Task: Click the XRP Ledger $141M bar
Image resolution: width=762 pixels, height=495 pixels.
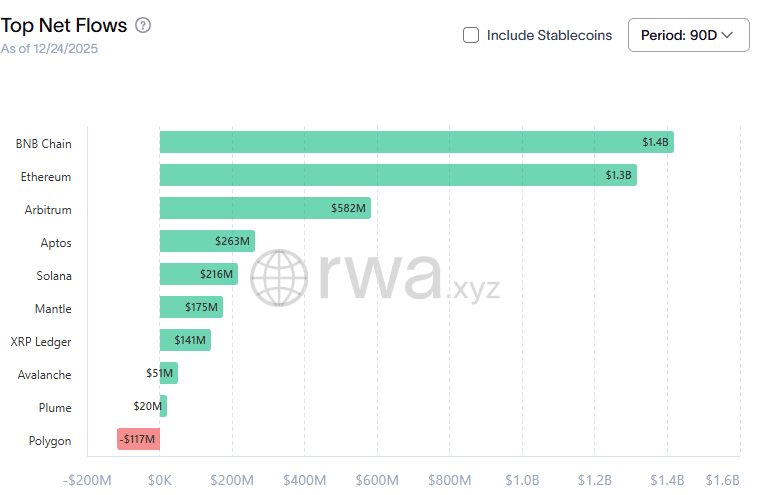Action: pos(185,341)
